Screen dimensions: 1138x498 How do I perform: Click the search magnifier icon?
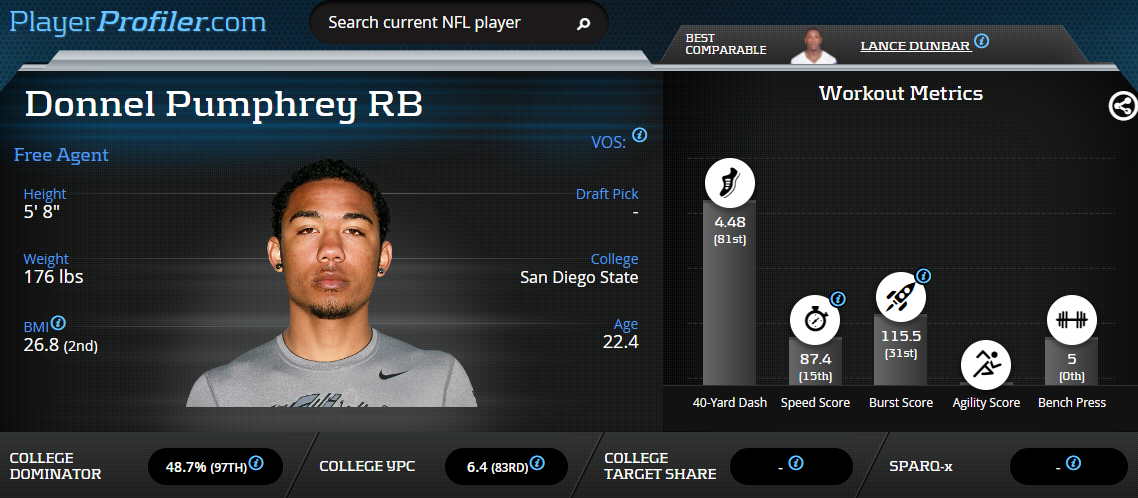pyautogui.click(x=583, y=24)
